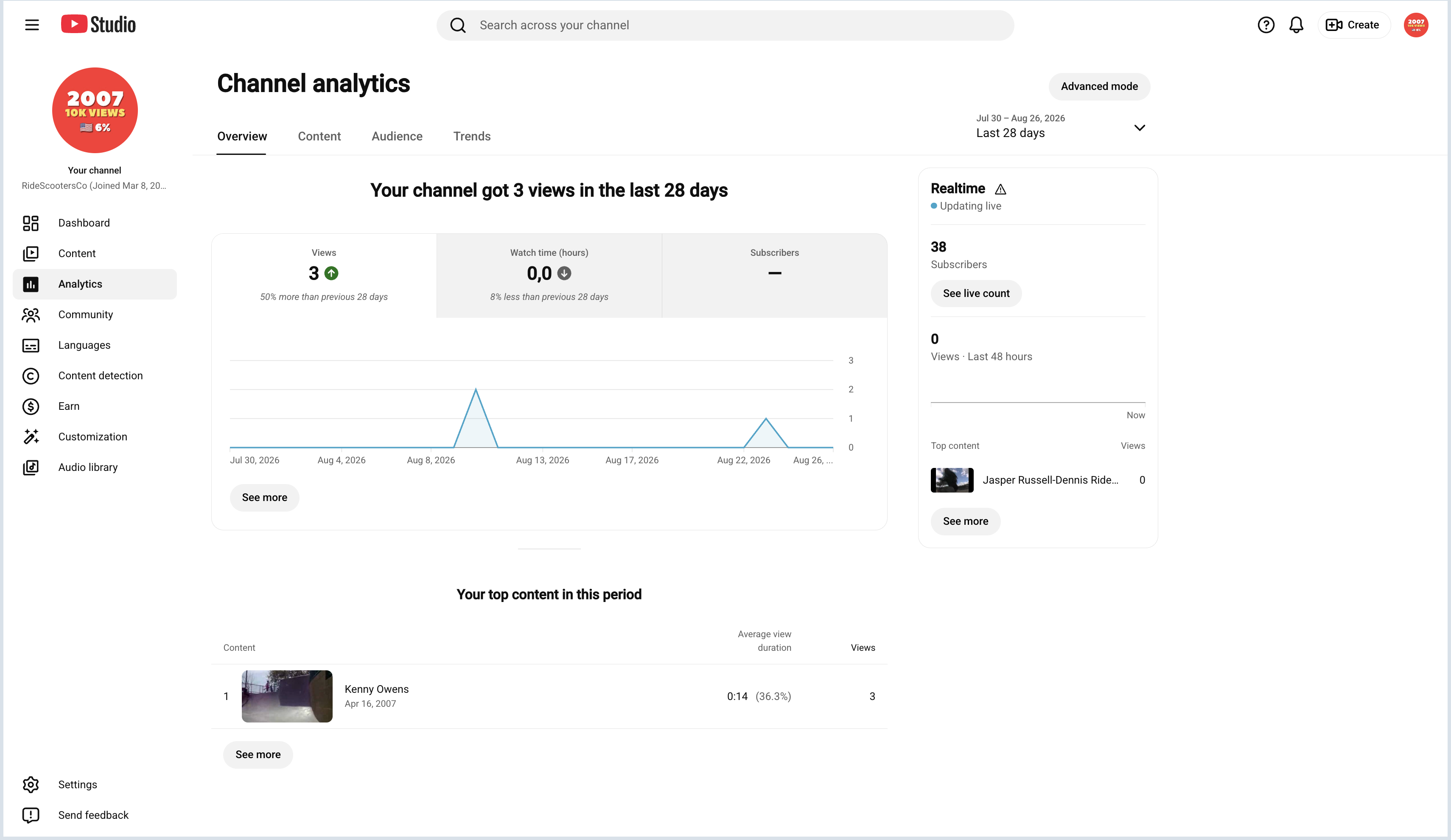The image size is (1451, 840).
Task: Click the Search across your channel field
Action: tap(725, 25)
